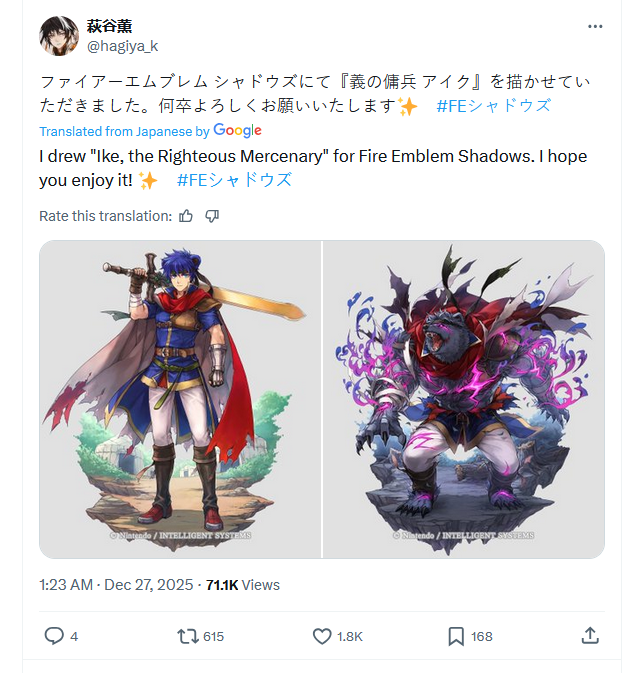Click the 1:23 AM Dec 27, 2025 timestamp

[116, 585]
